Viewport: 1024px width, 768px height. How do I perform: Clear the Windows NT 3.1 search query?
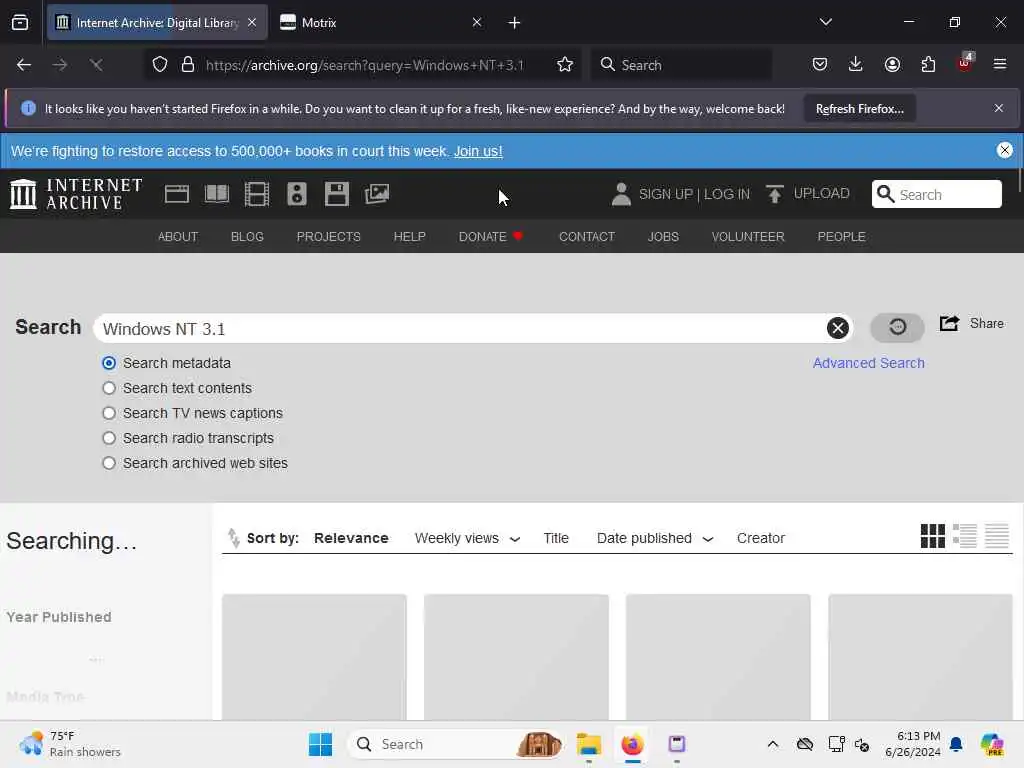(838, 328)
